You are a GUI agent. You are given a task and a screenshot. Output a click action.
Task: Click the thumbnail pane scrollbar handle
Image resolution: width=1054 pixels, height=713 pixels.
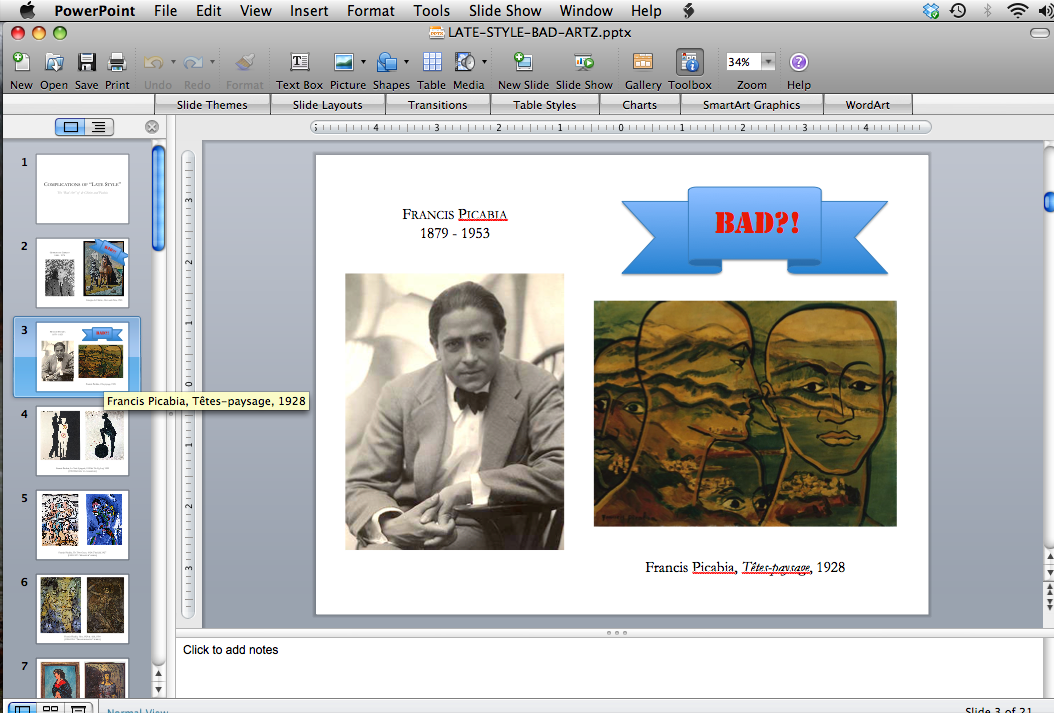click(x=159, y=198)
